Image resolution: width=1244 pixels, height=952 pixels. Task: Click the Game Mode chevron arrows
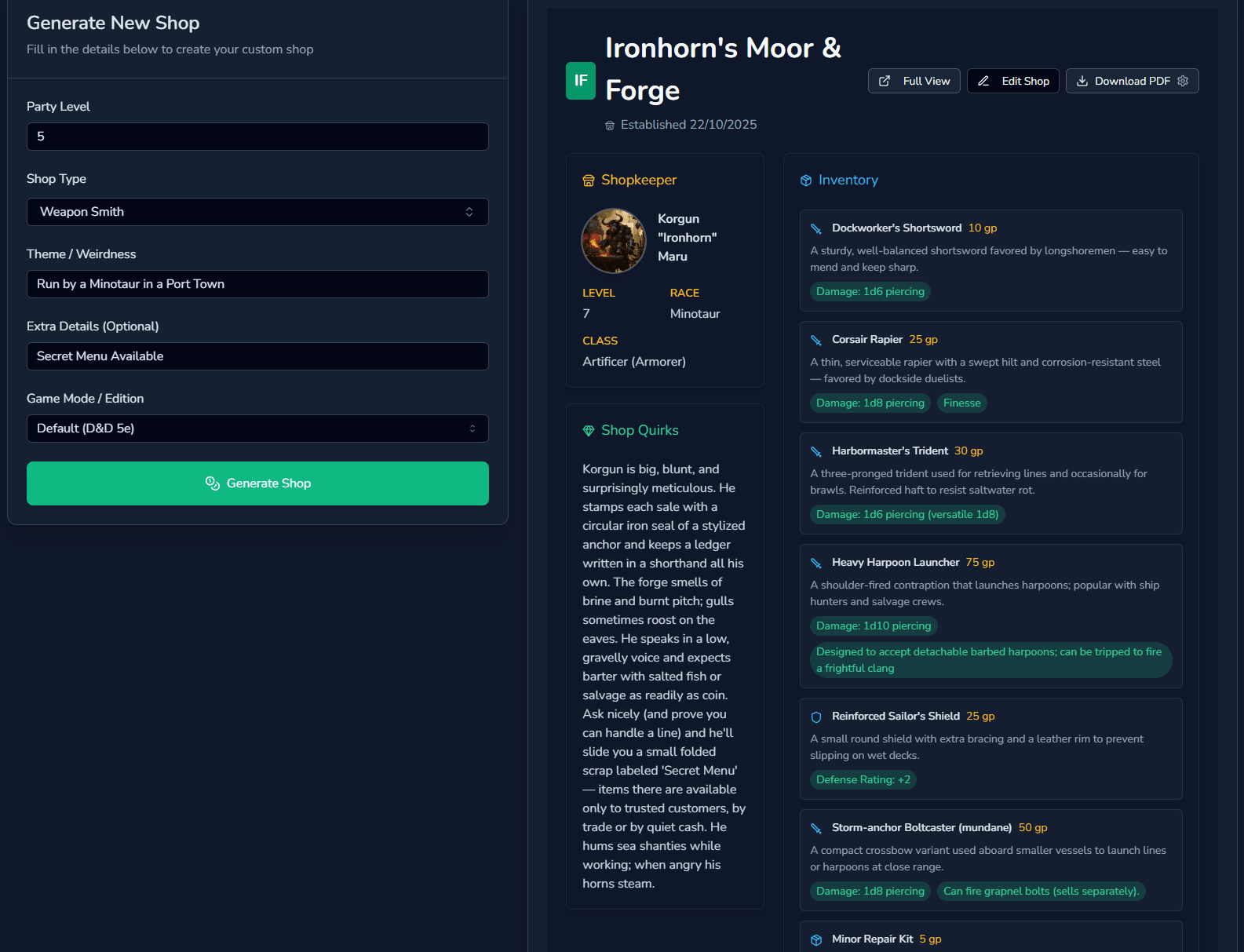tap(472, 429)
